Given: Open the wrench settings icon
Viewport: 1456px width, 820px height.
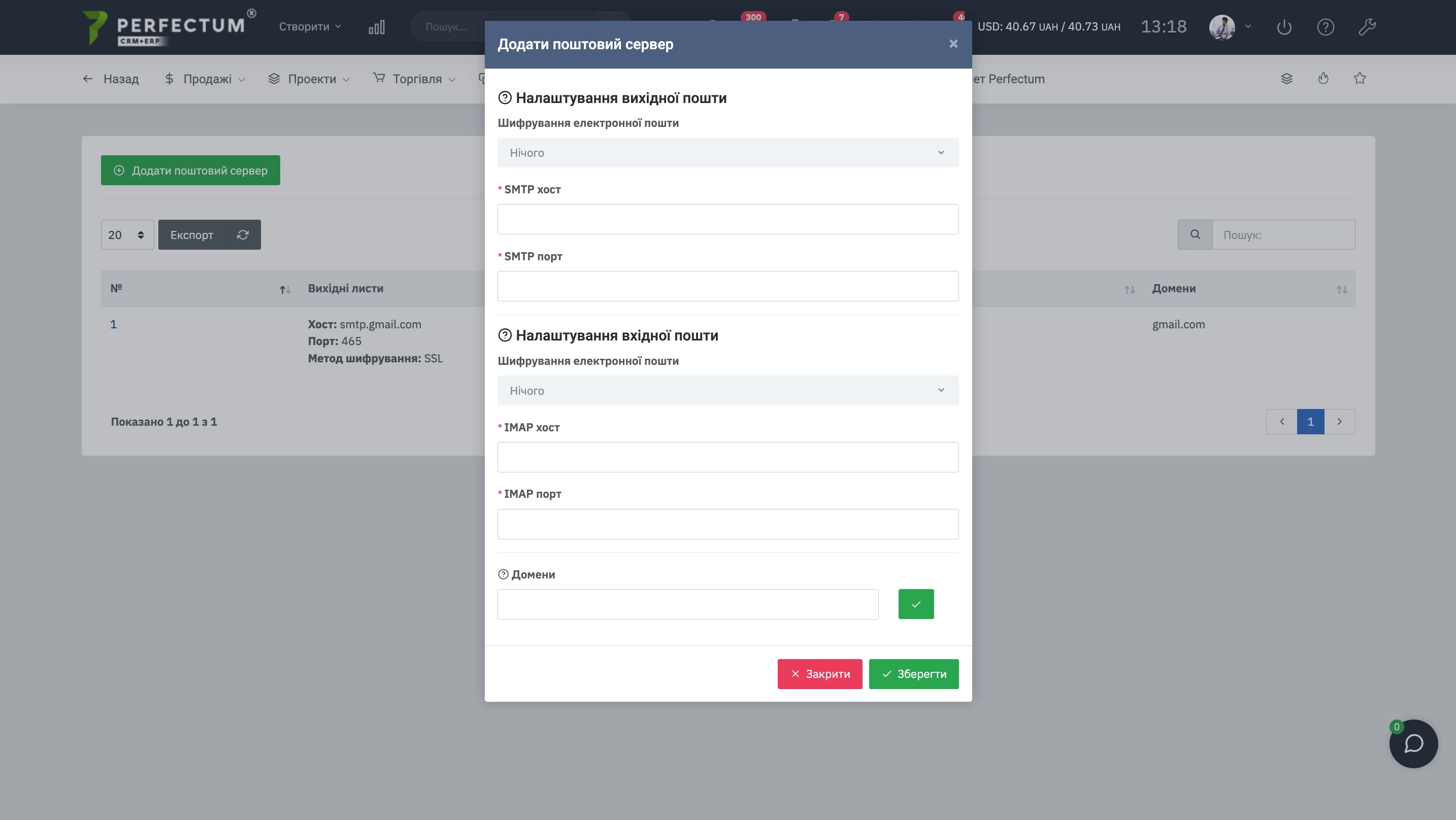Looking at the screenshot, I should (1367, 27).
